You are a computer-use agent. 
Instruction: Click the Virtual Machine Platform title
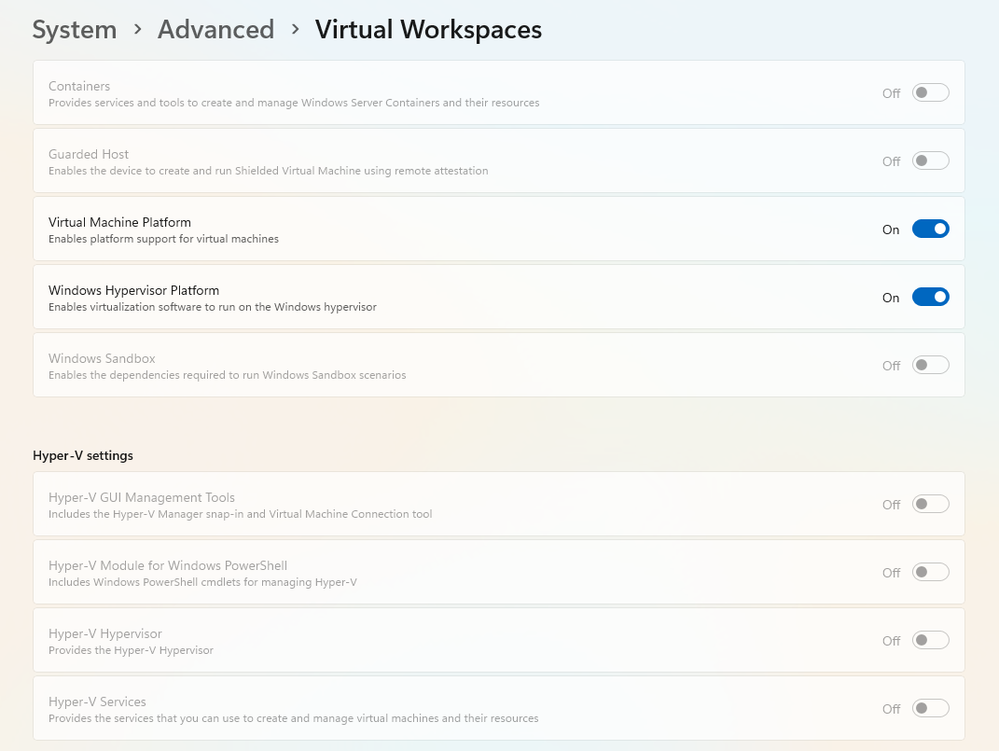120,222
